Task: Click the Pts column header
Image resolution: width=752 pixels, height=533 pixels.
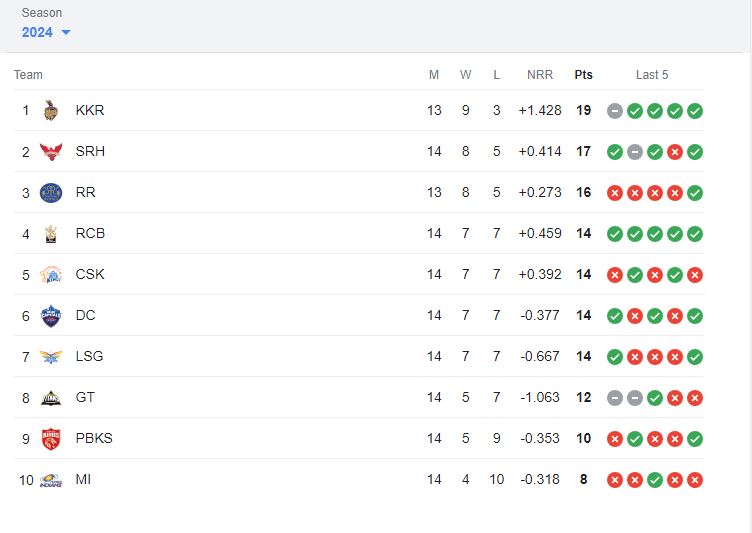Action: pos(583,75)
